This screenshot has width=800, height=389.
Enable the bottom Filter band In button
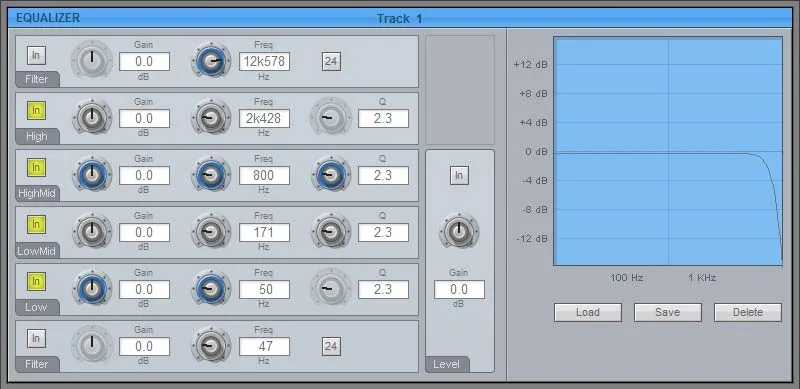tap(36, 338)
